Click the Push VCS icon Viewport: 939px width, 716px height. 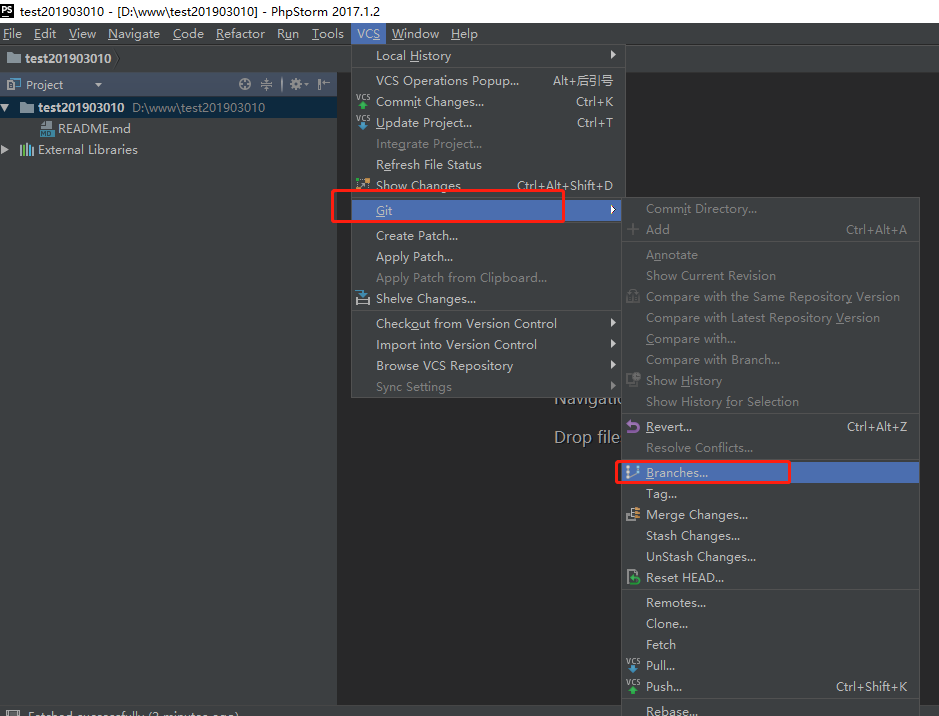[x=633, y=686]
